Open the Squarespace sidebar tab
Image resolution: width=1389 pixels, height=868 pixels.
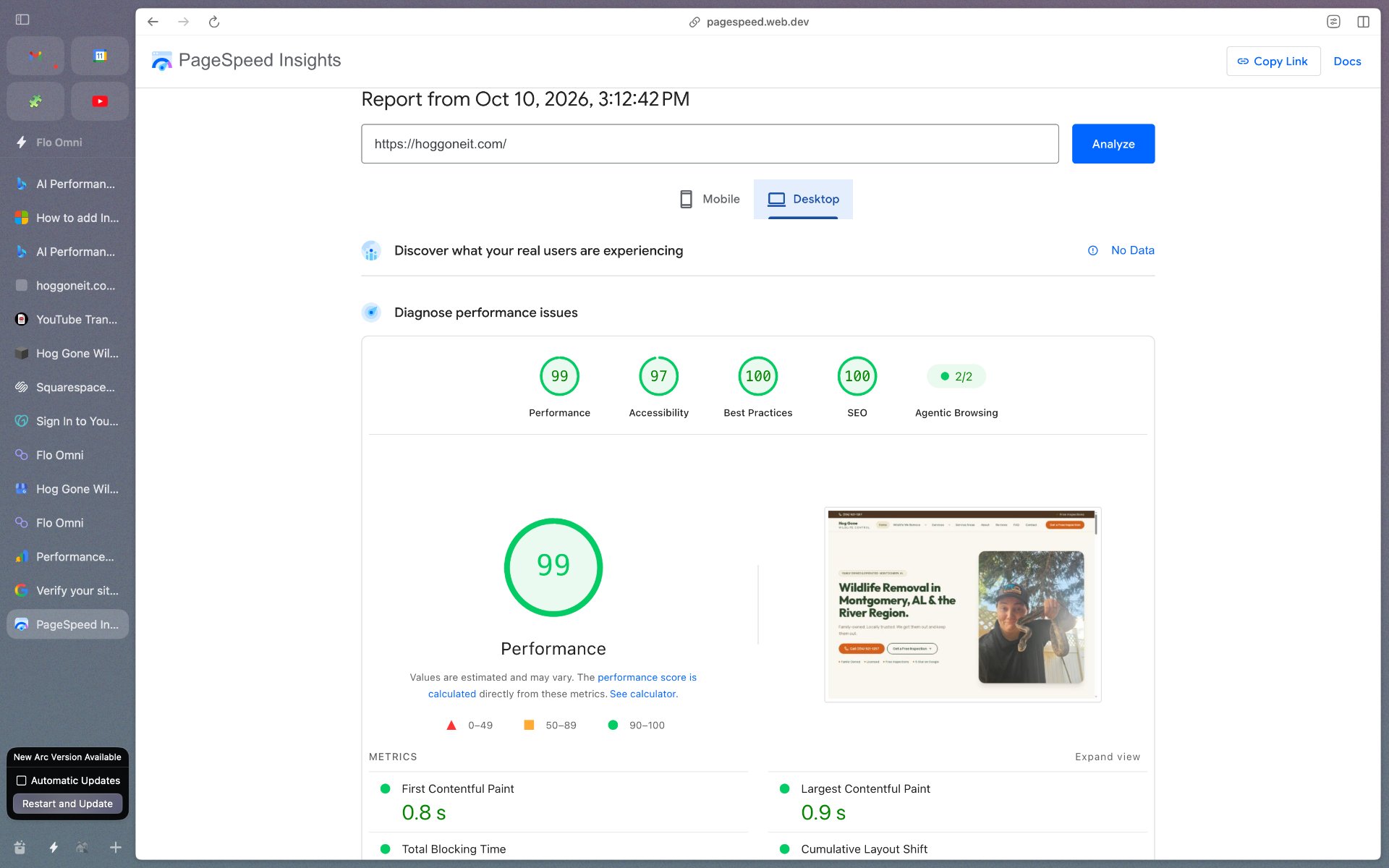click(68, 387)
